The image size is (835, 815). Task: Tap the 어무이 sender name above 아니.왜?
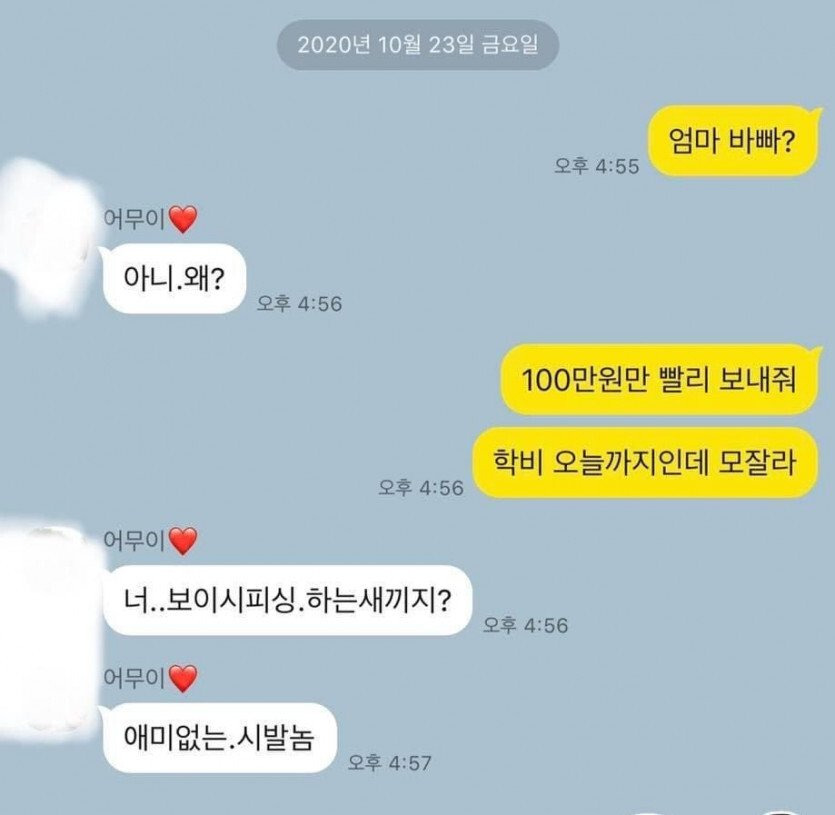click(x=135, y=218)
